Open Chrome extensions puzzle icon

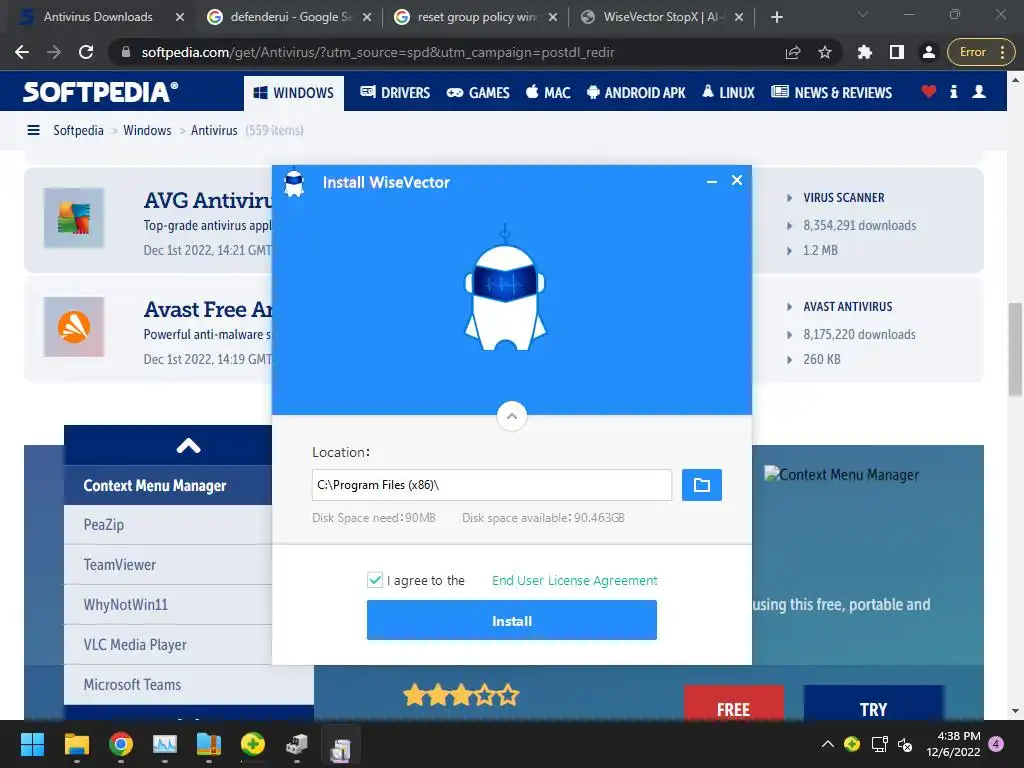point(865,52)
